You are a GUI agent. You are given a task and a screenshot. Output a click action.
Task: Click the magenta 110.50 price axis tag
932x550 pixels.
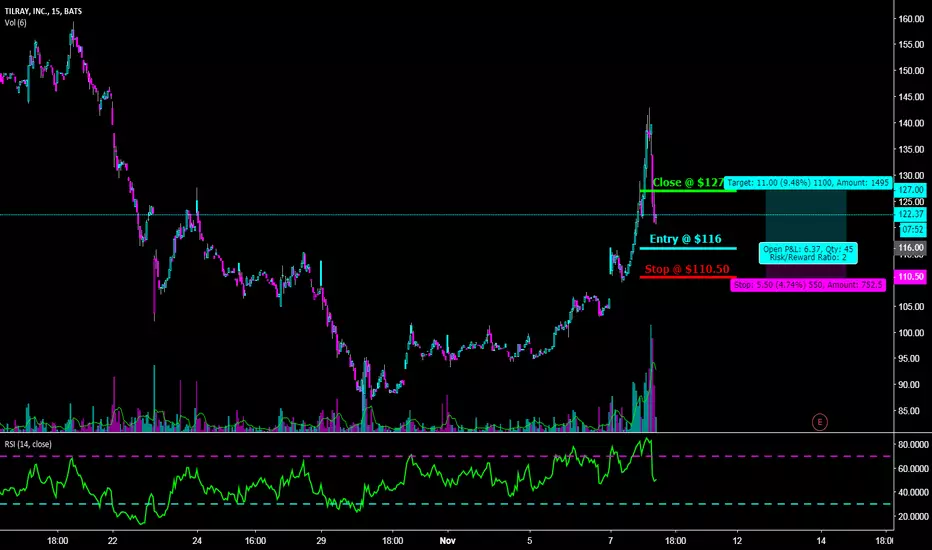click(911, 276)
